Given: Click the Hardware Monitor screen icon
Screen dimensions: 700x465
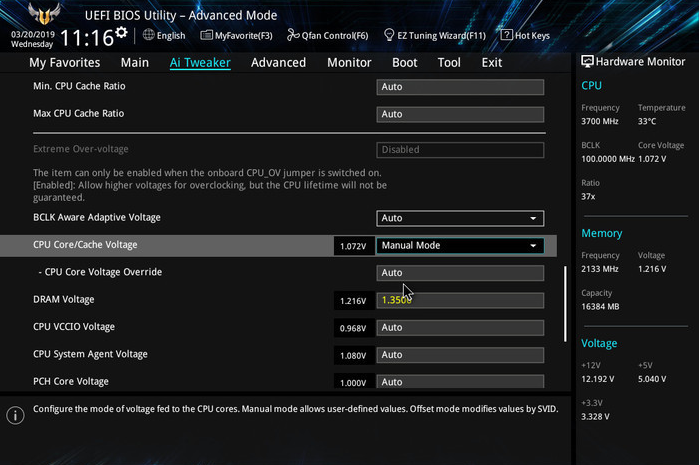Looking at the screenshot, I should (x=587, y=62).
